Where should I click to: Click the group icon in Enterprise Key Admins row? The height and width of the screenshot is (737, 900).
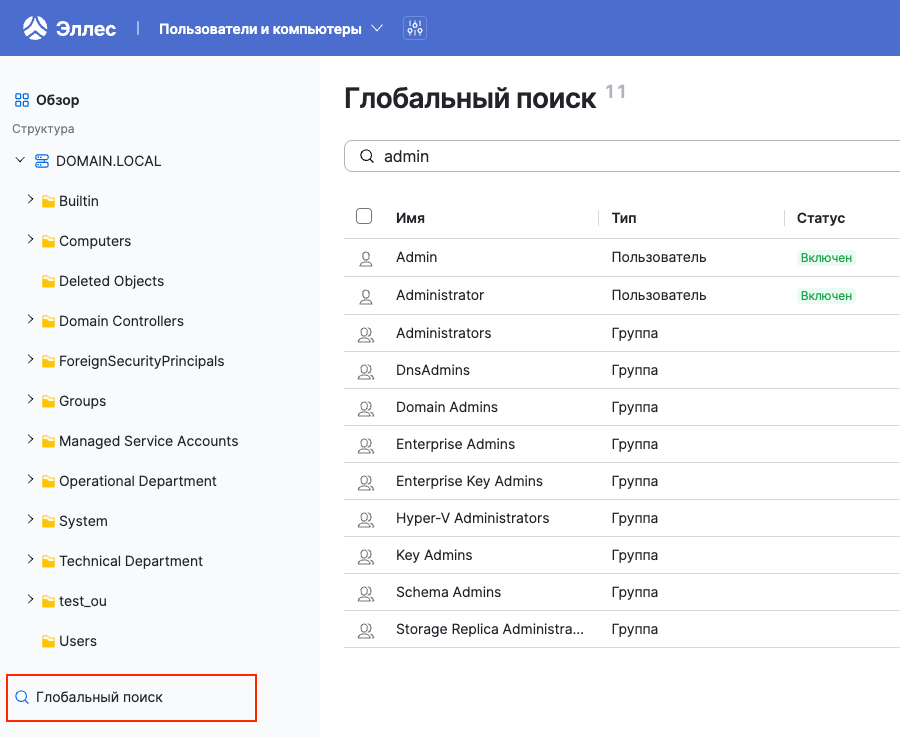pos(366,483)
